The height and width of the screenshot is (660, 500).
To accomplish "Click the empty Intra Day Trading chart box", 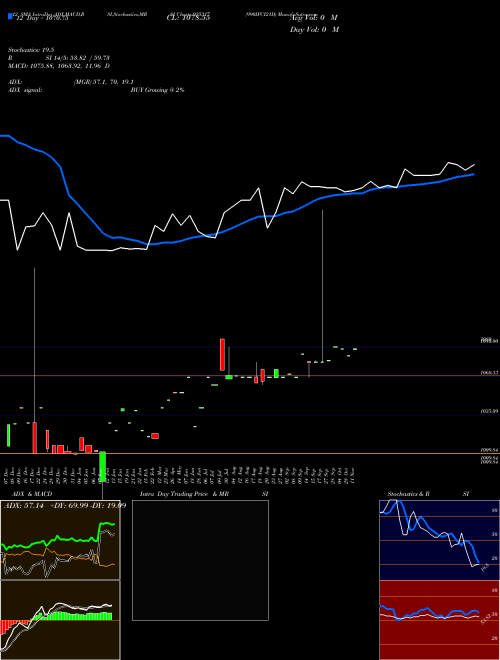I will (200, 560).
